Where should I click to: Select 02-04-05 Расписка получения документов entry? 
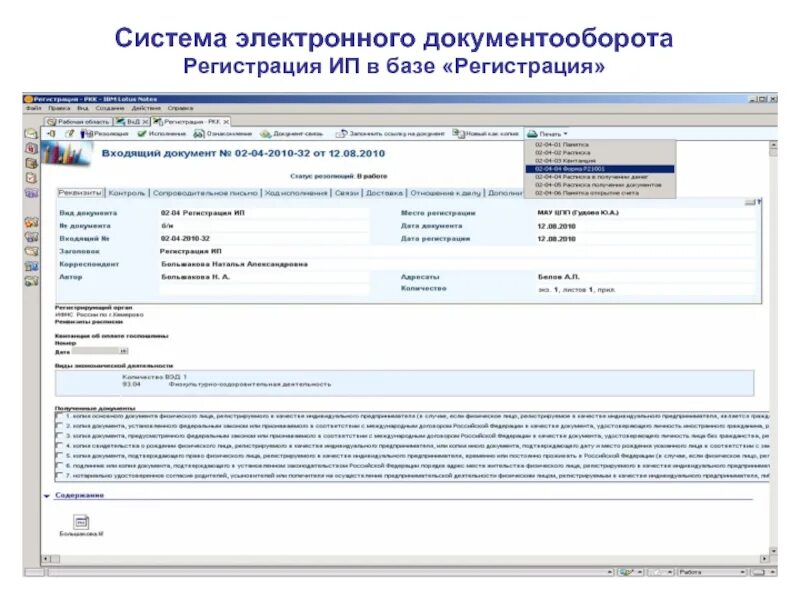pyautogui.click(x=600, y=185)
